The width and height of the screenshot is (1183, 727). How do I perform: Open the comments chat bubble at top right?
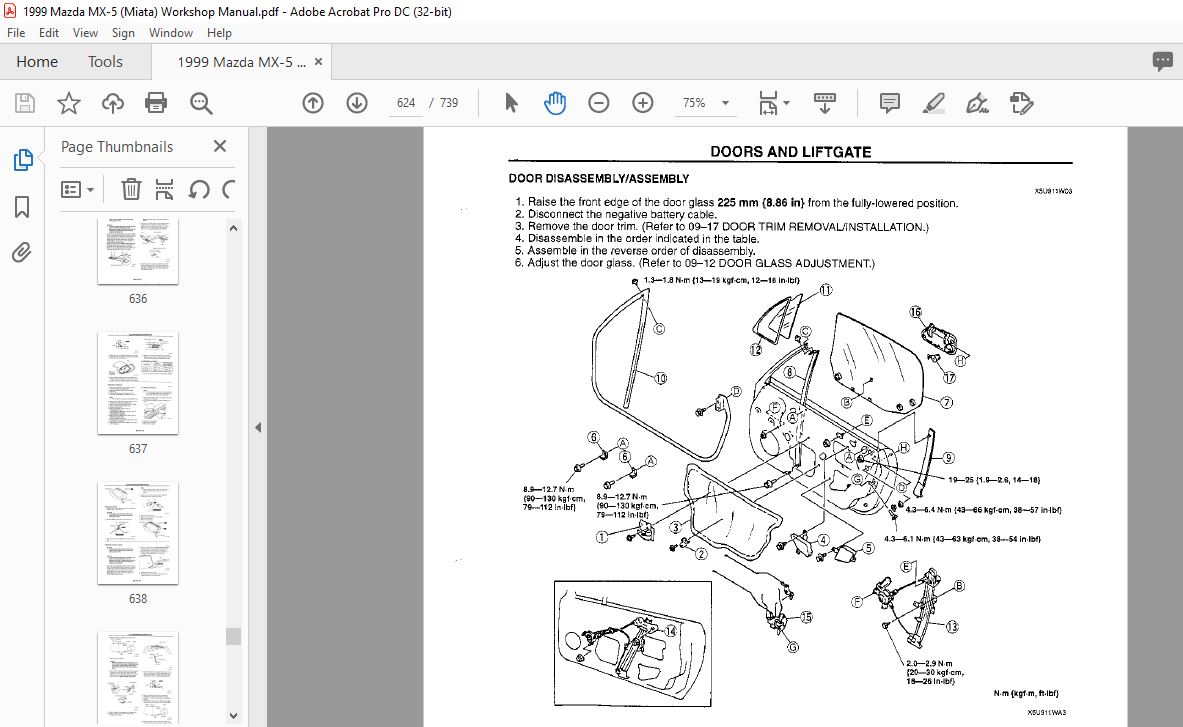click(x=1163, y=61)
